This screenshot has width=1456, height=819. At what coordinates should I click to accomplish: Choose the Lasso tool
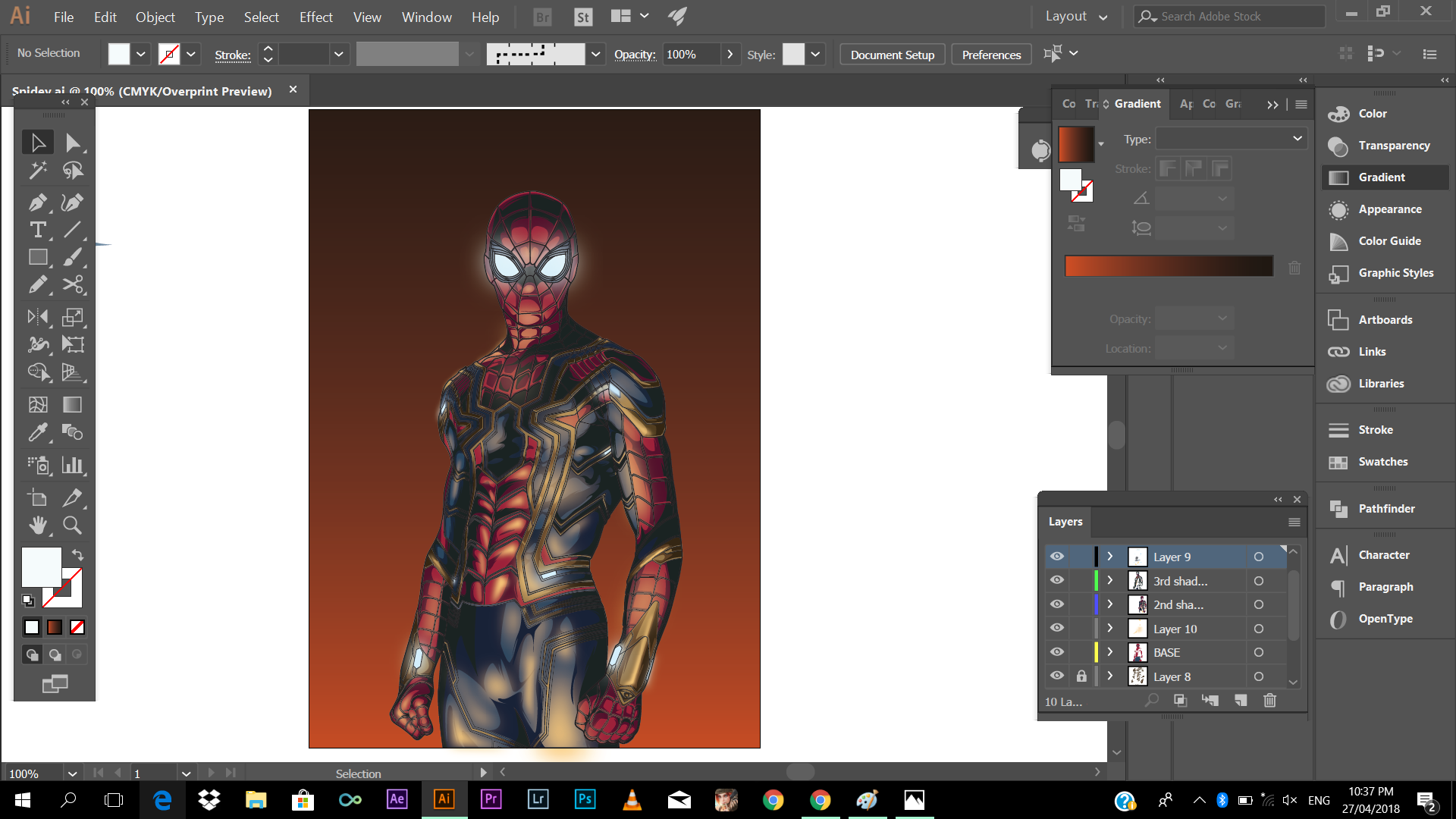click(73, 171)
